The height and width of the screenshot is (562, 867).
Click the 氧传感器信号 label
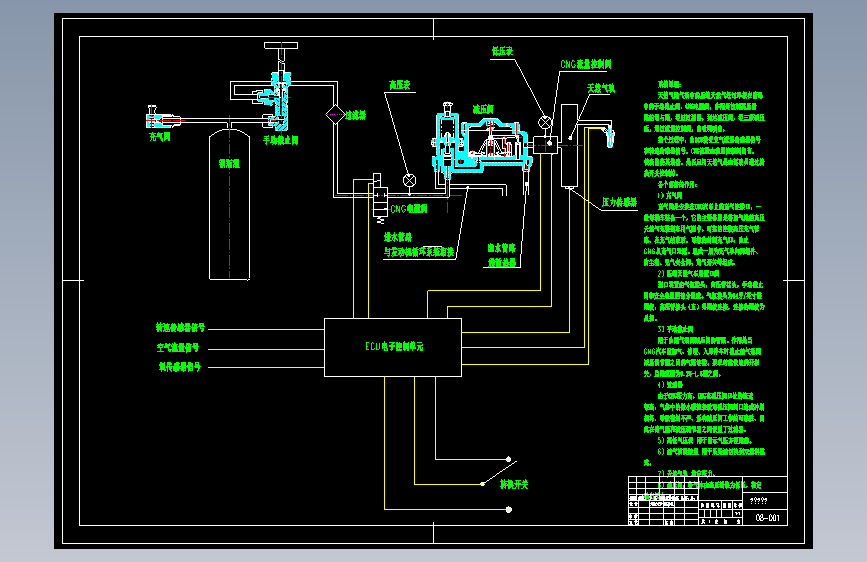180,367
